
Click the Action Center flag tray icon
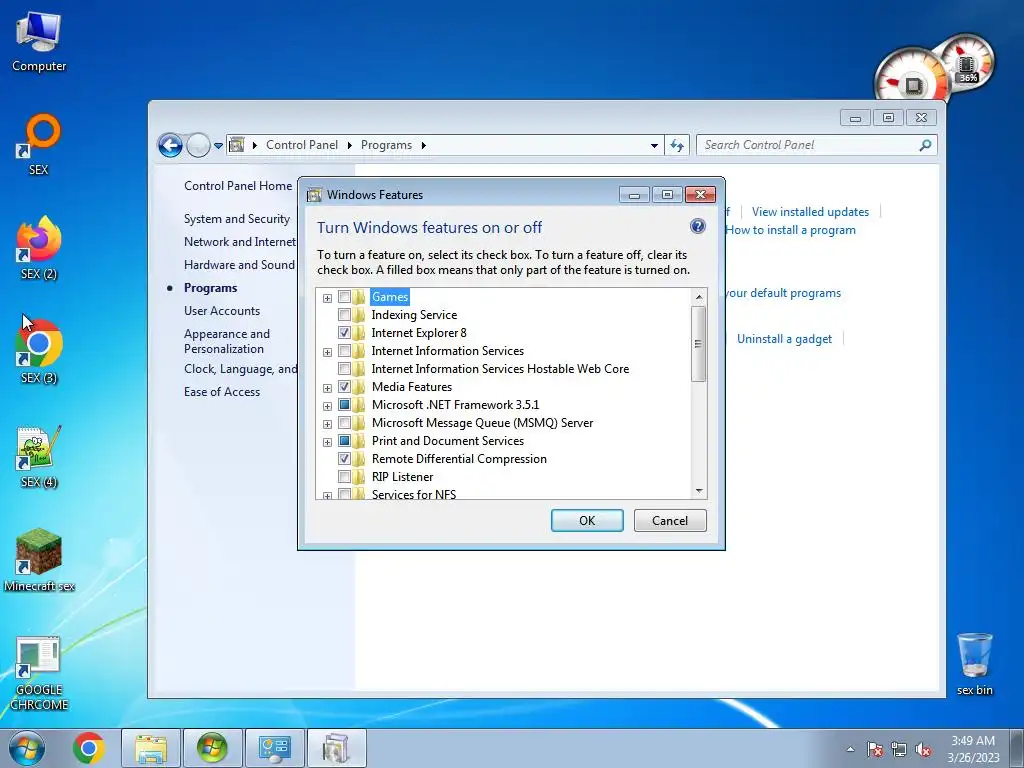(x=875, y=749)
